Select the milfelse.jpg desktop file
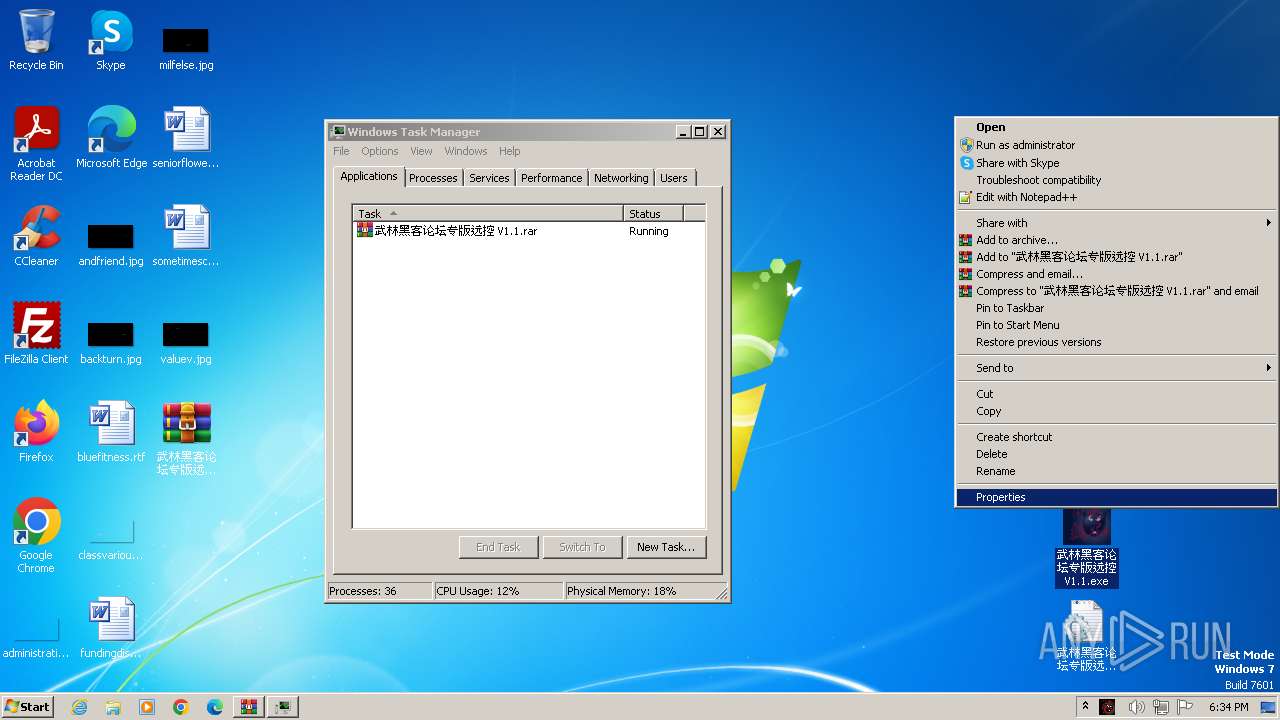 (x=186, y=48)
